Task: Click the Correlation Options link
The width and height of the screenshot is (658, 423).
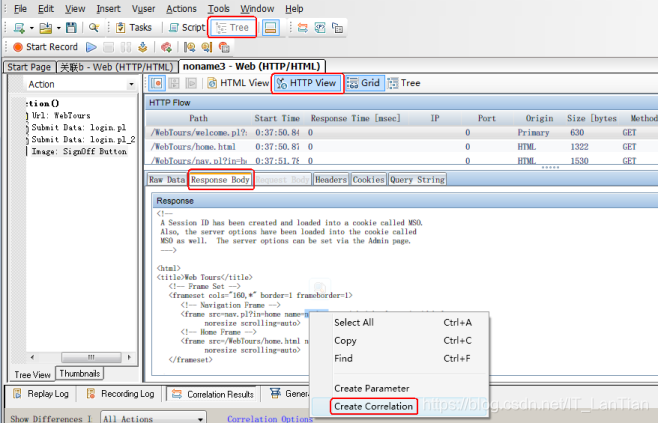Action: coord(270,419)
